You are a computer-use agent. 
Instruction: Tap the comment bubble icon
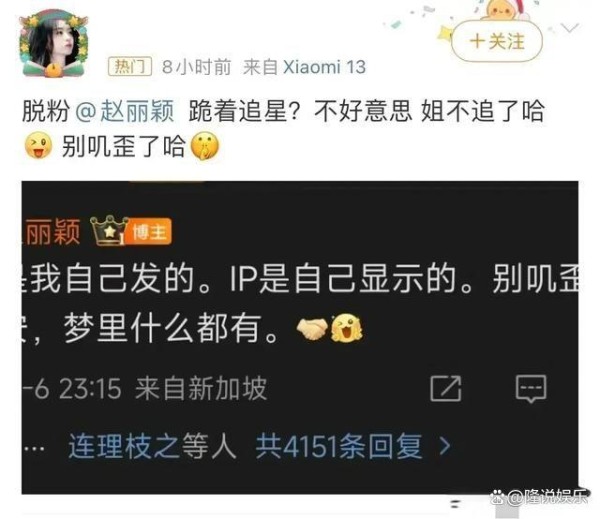click(531, 388)
